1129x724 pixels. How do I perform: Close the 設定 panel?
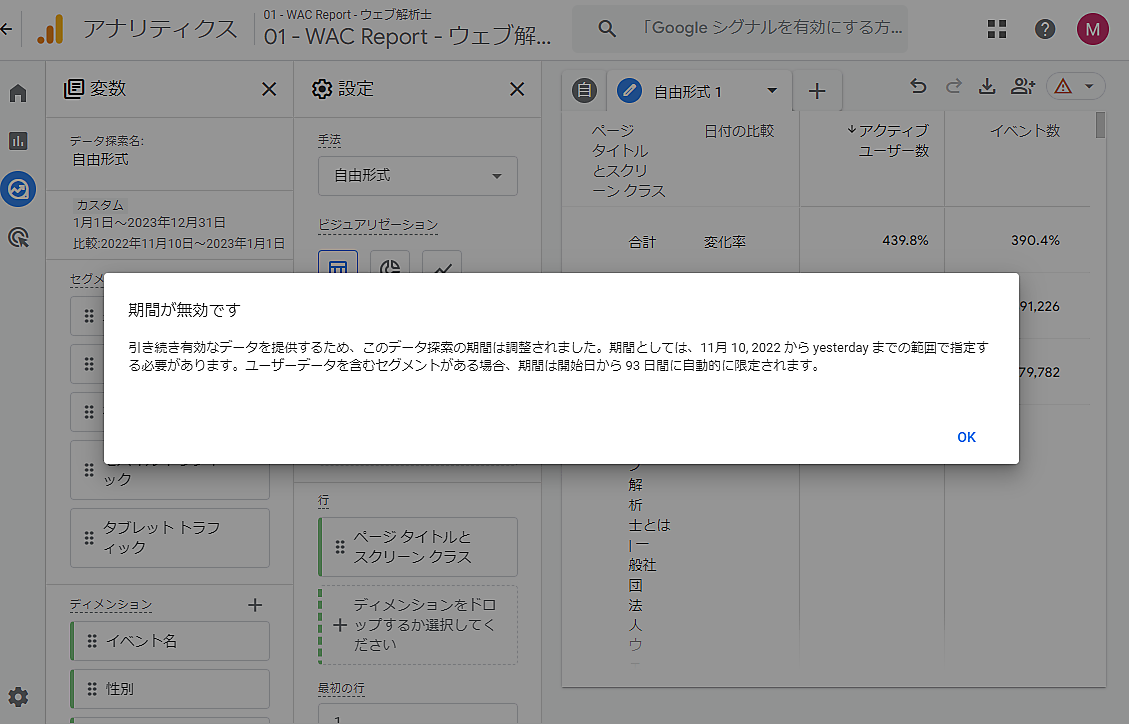(x=517, y=89)
